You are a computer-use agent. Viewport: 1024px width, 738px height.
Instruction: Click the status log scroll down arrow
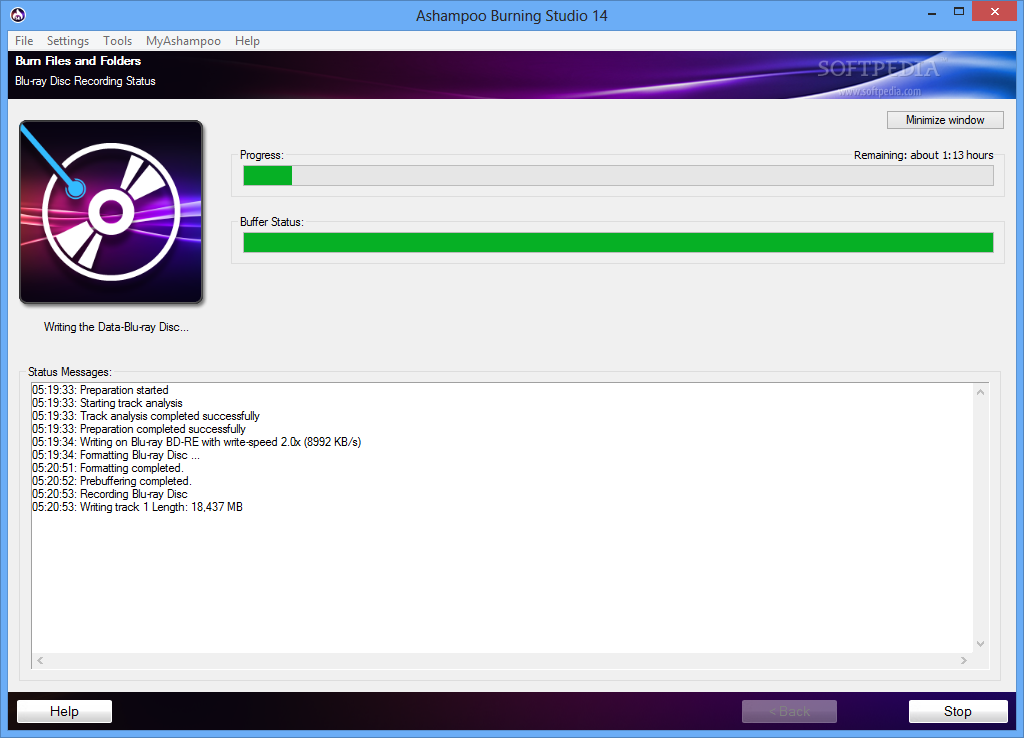point(980,644)
